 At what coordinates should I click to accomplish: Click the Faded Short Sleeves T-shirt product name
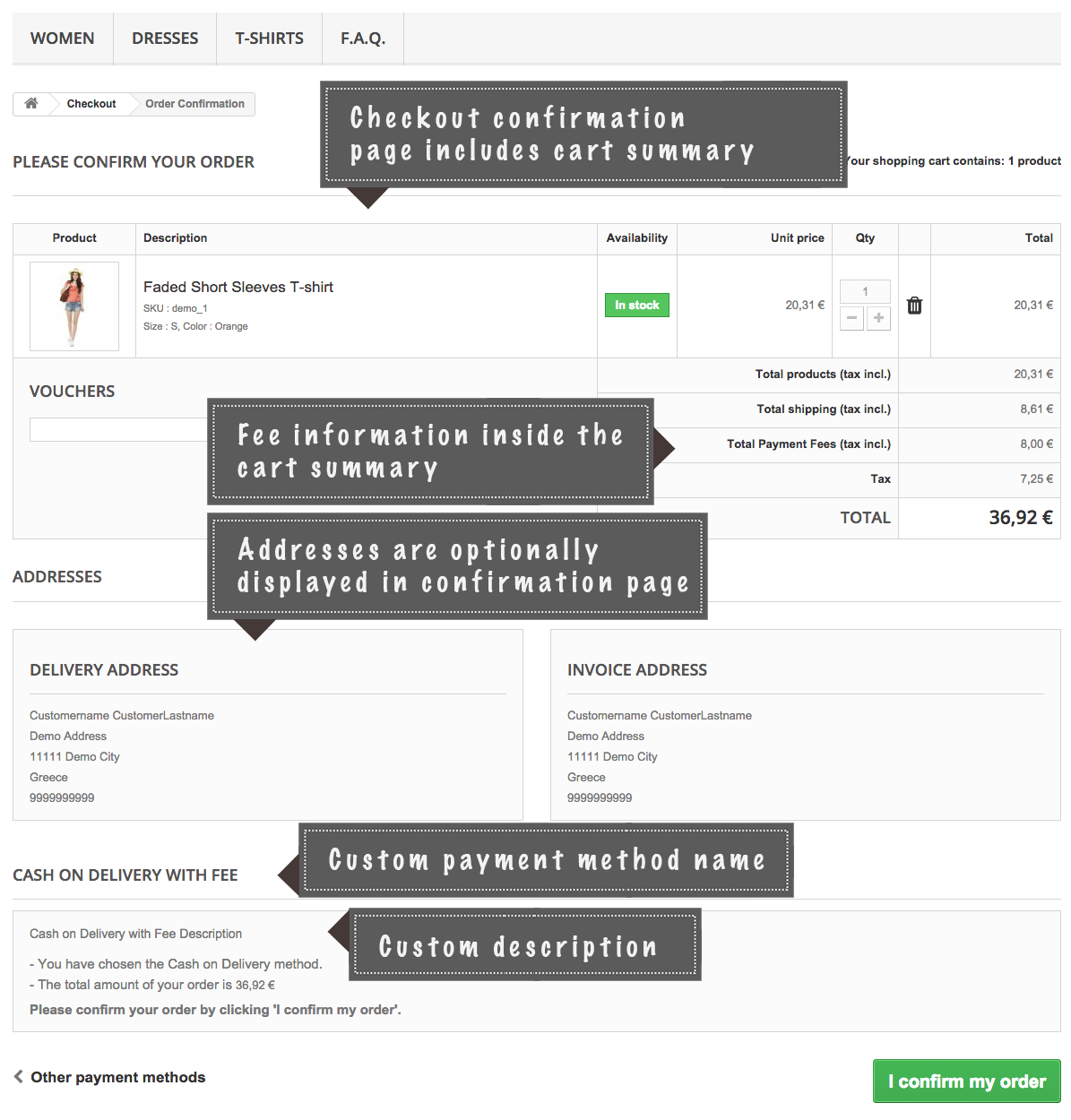(x=238, y=287)
